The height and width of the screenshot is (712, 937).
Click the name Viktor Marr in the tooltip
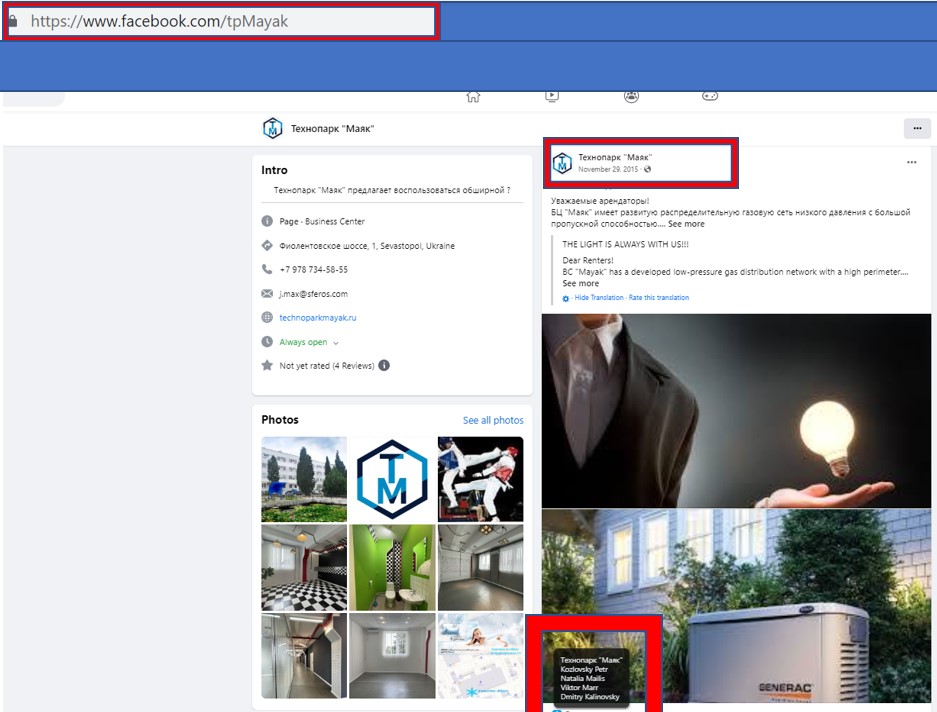[579, 687]
